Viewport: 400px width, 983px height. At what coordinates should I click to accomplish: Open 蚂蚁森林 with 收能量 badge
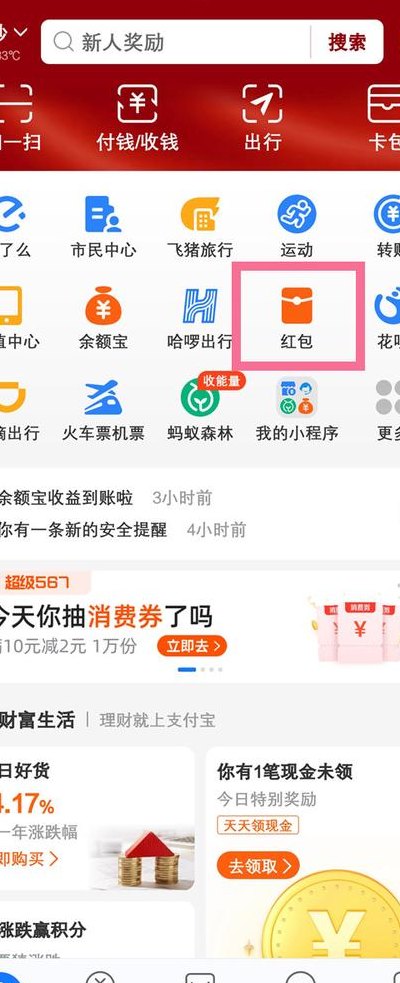(200, 409)
